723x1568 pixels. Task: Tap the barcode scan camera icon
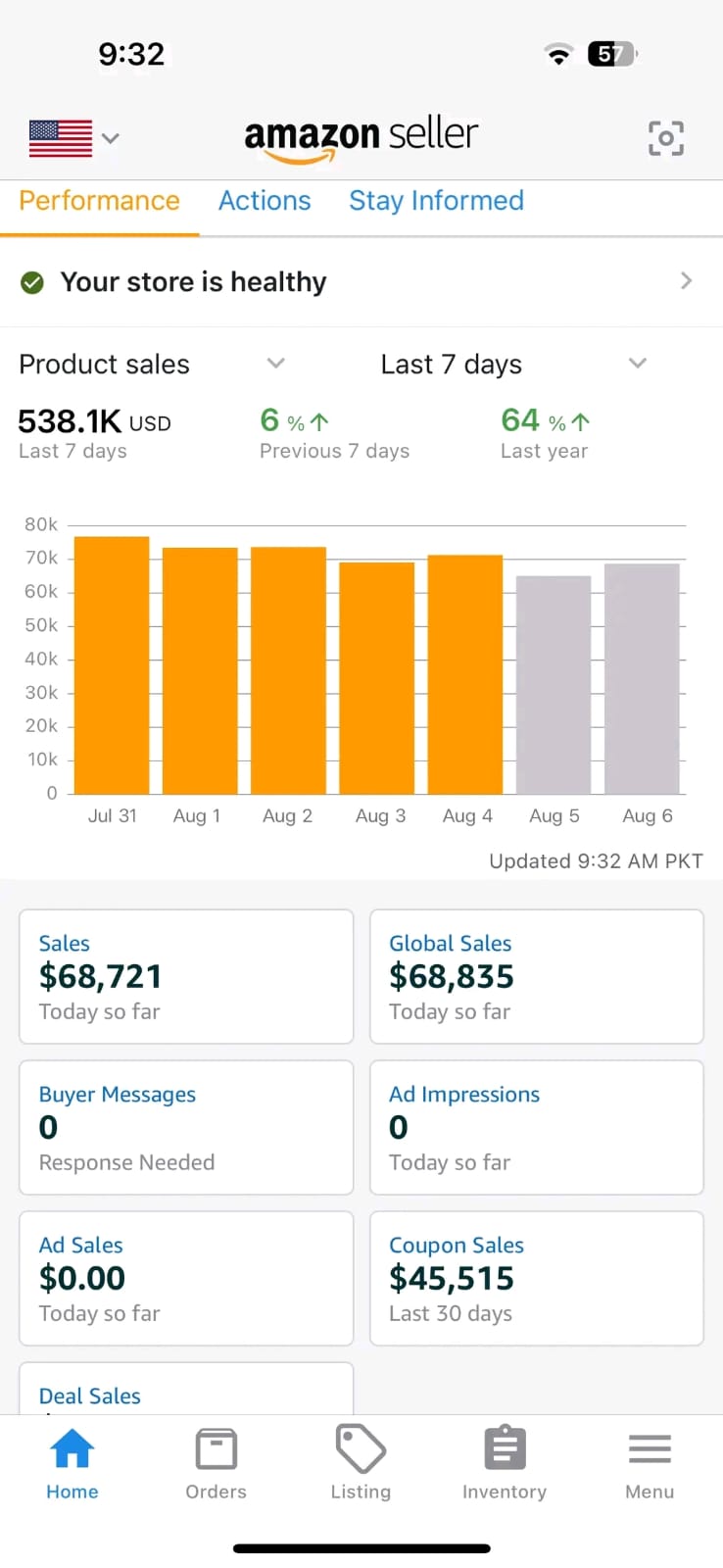point(666,138)
